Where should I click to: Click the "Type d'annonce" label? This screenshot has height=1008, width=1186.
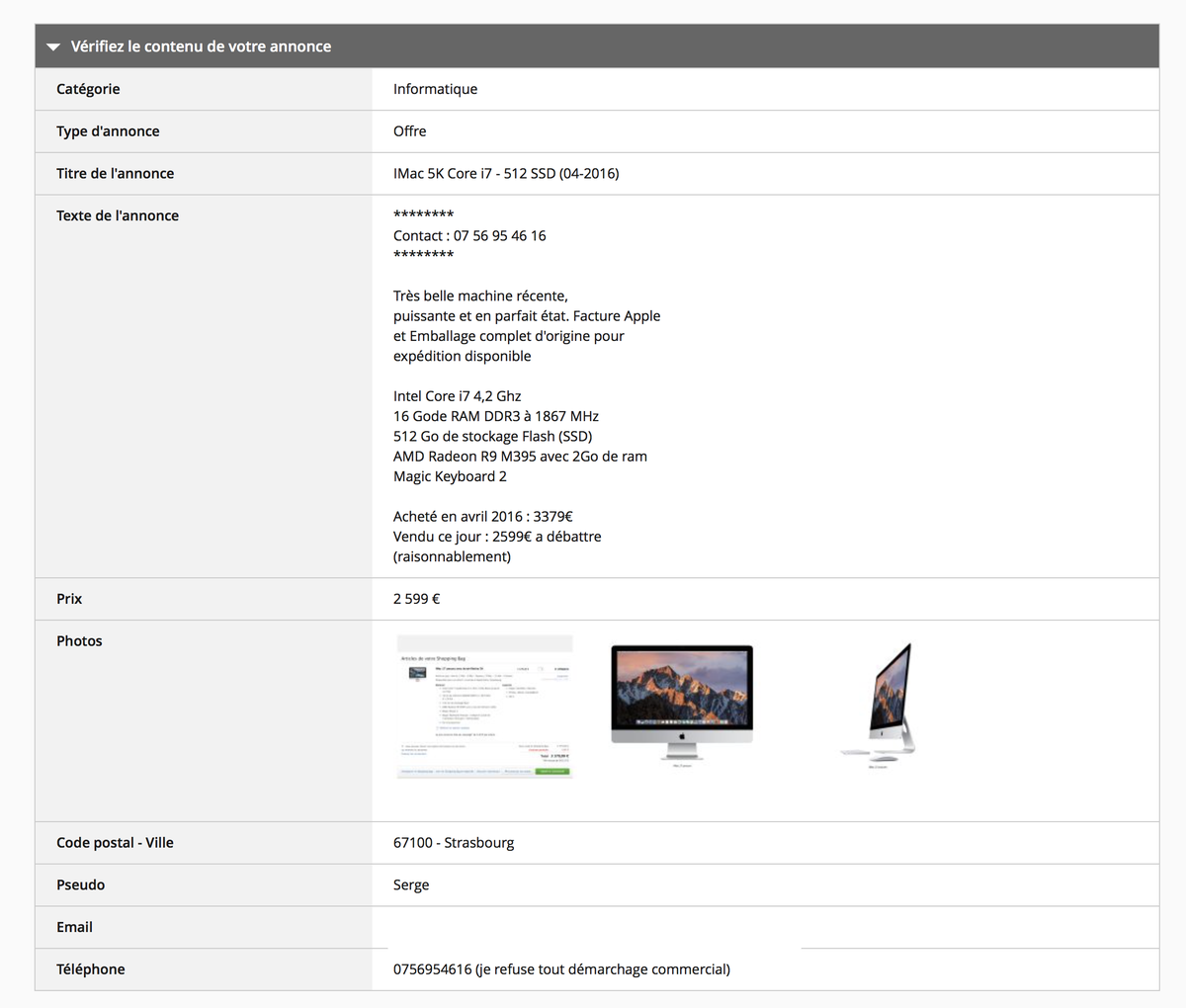(x=108, y=131)
